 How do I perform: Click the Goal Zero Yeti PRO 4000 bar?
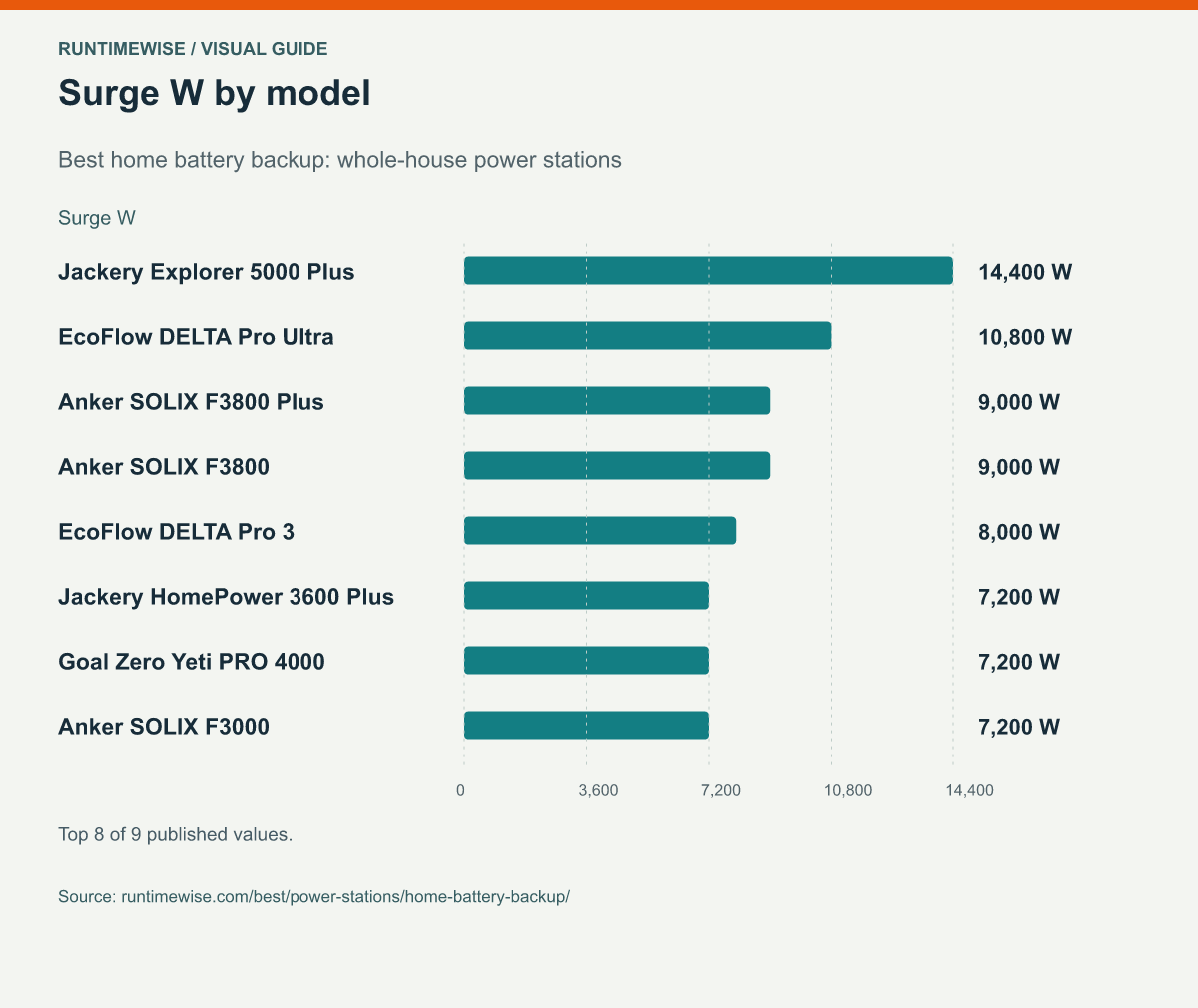pos(586,661)
